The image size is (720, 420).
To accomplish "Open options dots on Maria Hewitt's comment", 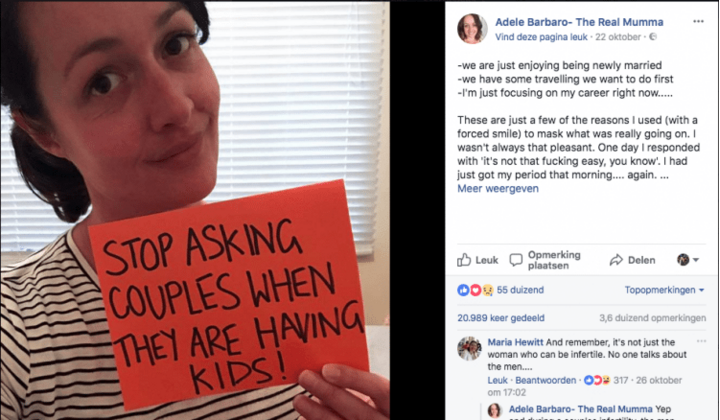I will pyautogui.click(x=701, y=341).
